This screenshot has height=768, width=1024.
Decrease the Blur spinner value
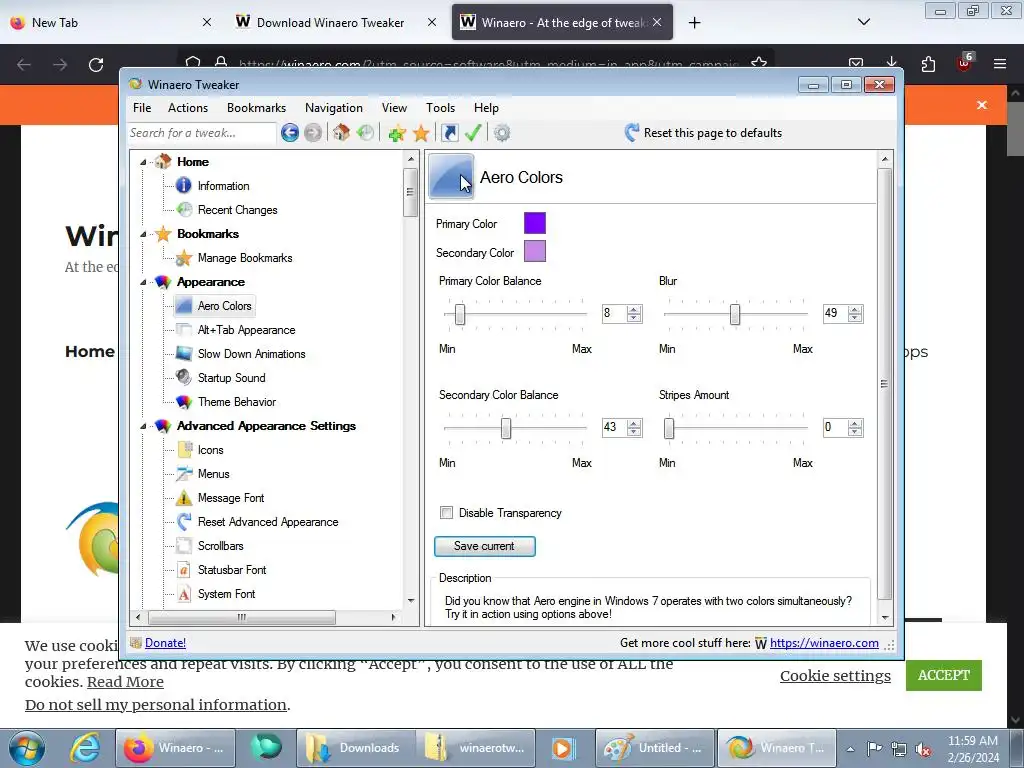coord(855,318)
